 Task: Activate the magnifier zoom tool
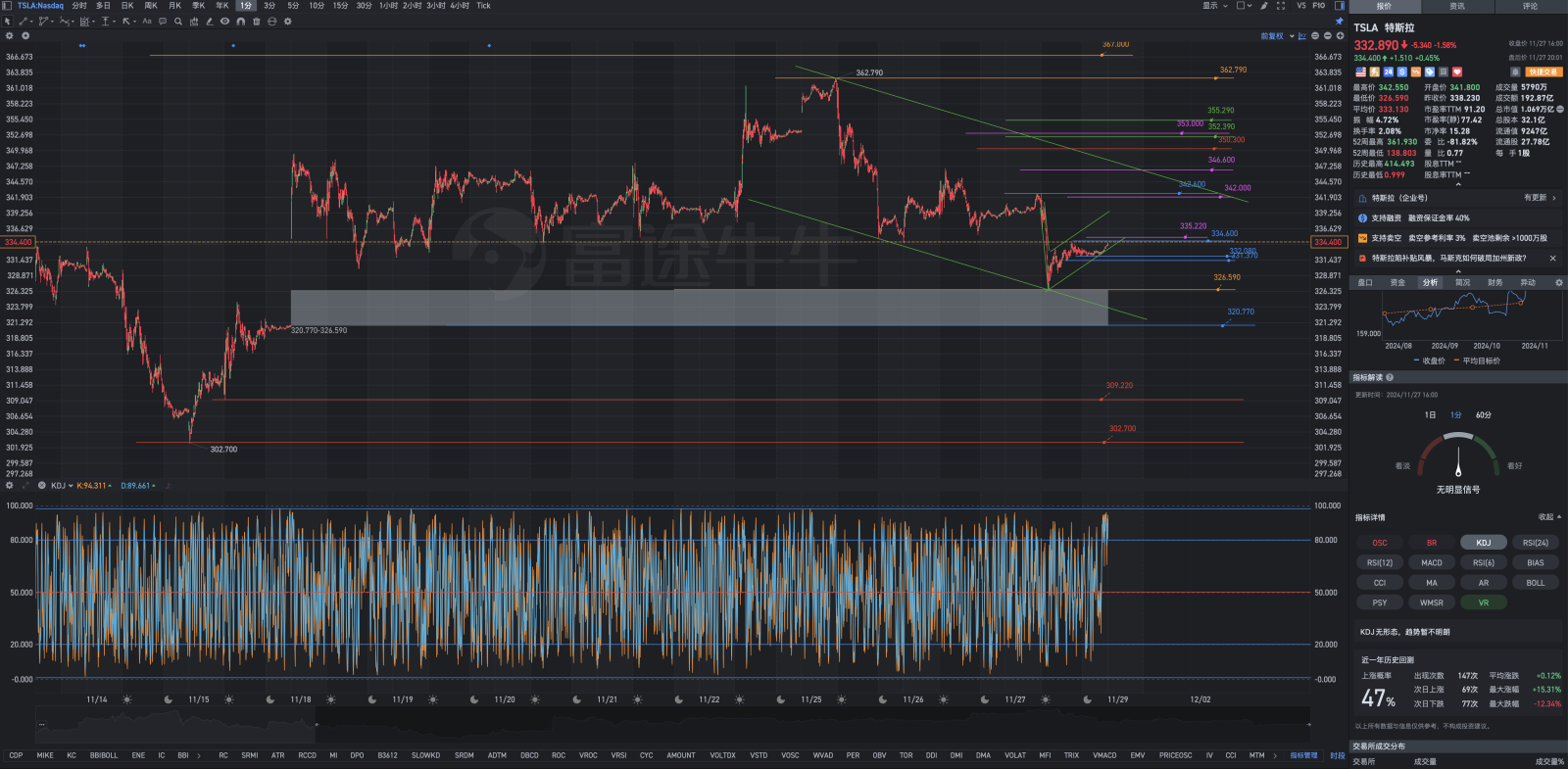click(178, 21)
